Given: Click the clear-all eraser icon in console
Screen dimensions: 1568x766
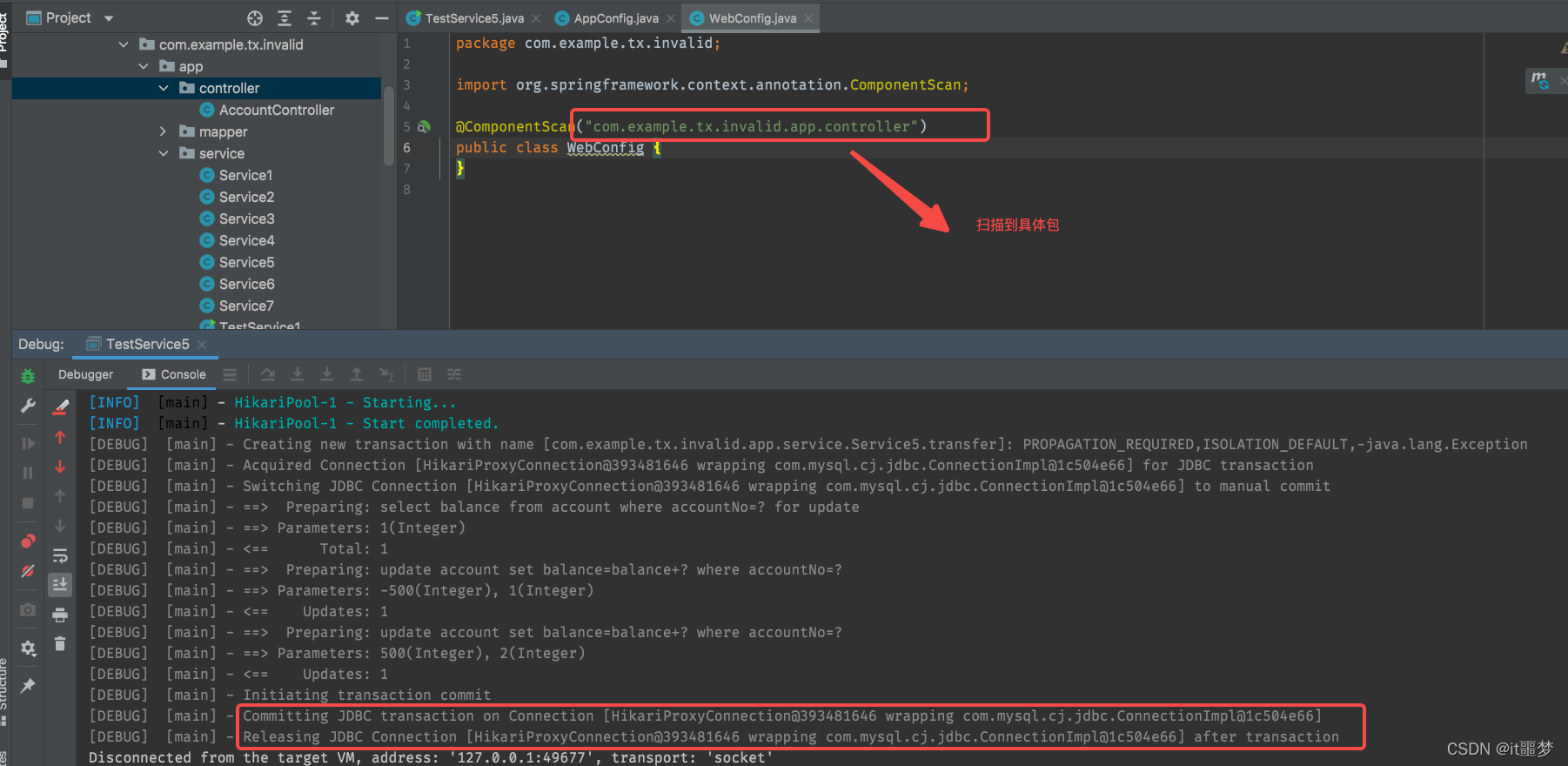Looking at the screenshot, I should tap(60, 407).
